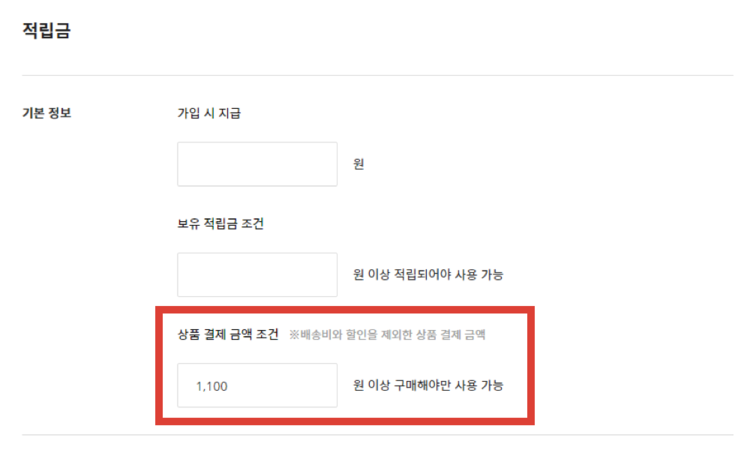Click the 기본 정보 section label
750x456 pixels.
[x=46, y=113]
